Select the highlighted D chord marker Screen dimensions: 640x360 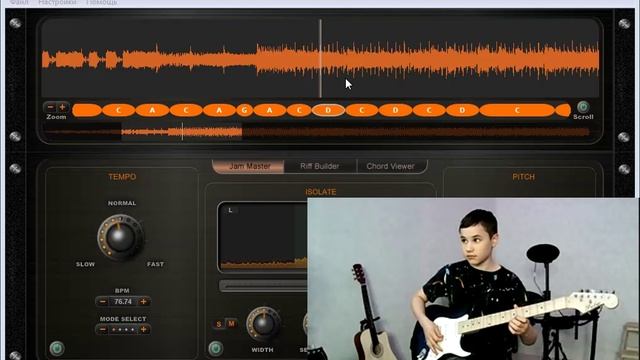(x=328, y=110)
